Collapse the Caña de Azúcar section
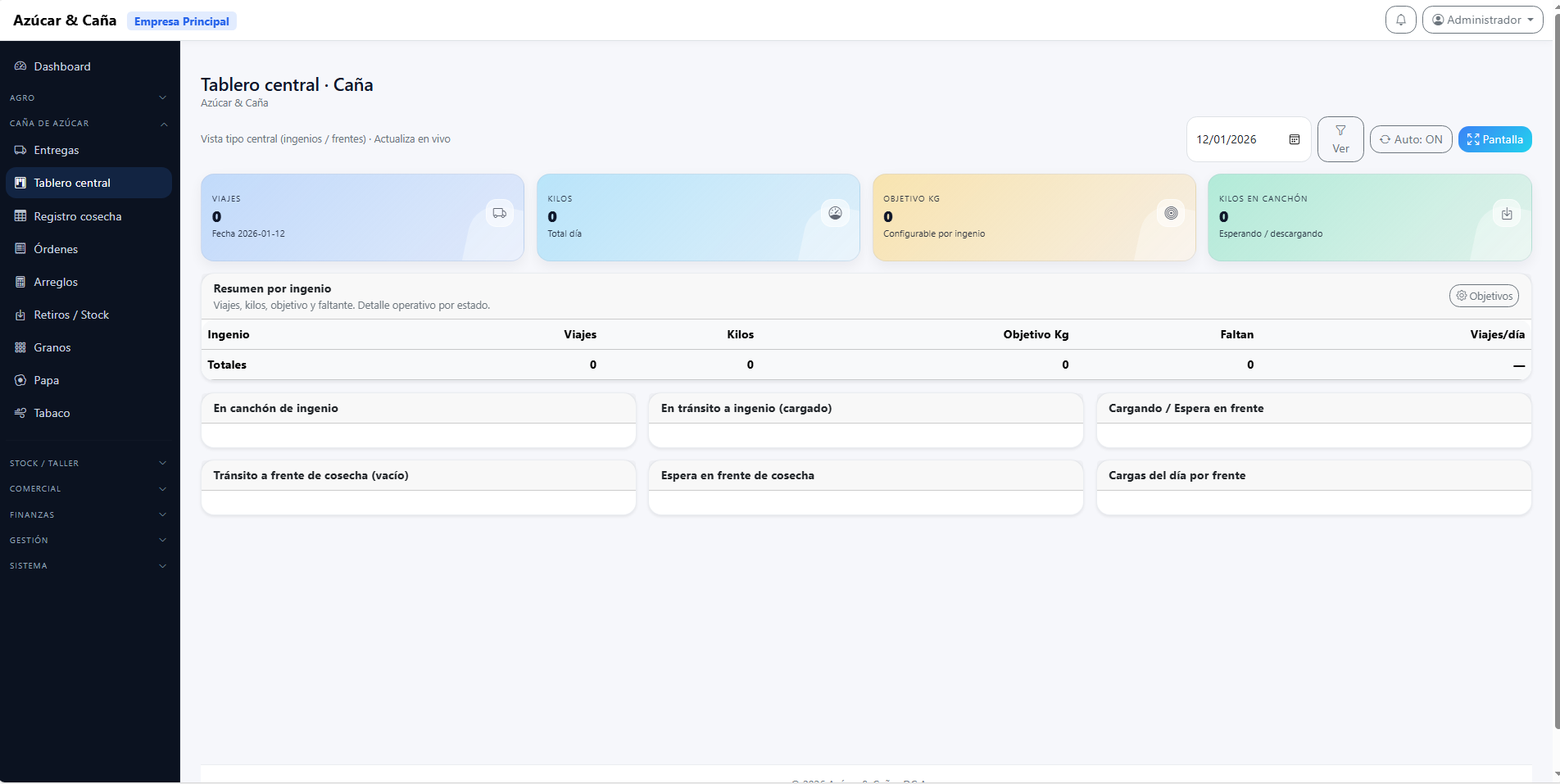The height and width of the screenshot is (784, 1560). click(x=88, y=123)
